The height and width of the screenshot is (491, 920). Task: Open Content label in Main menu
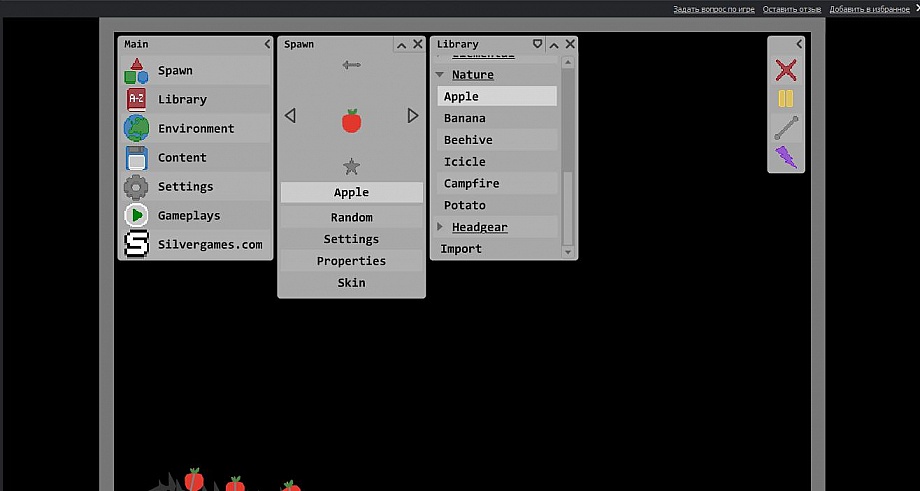pos(182,157)
